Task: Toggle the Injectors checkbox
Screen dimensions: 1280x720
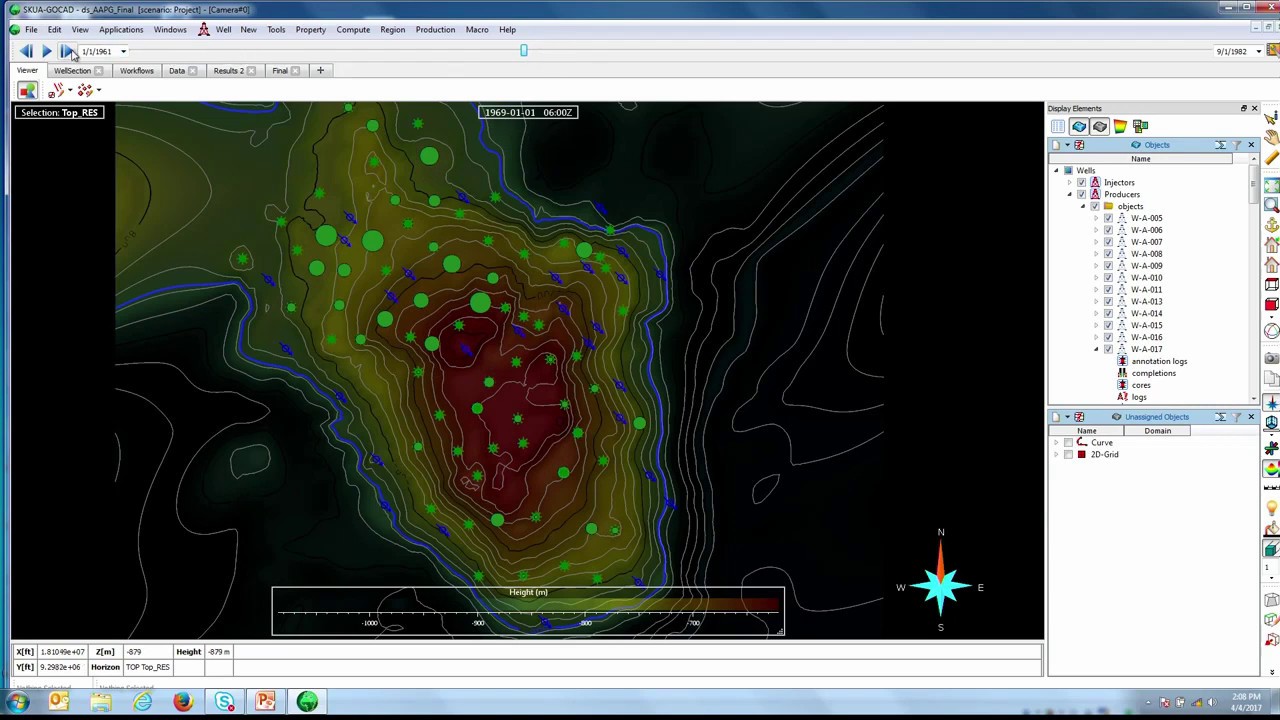Action: (x=1081, y=183)
